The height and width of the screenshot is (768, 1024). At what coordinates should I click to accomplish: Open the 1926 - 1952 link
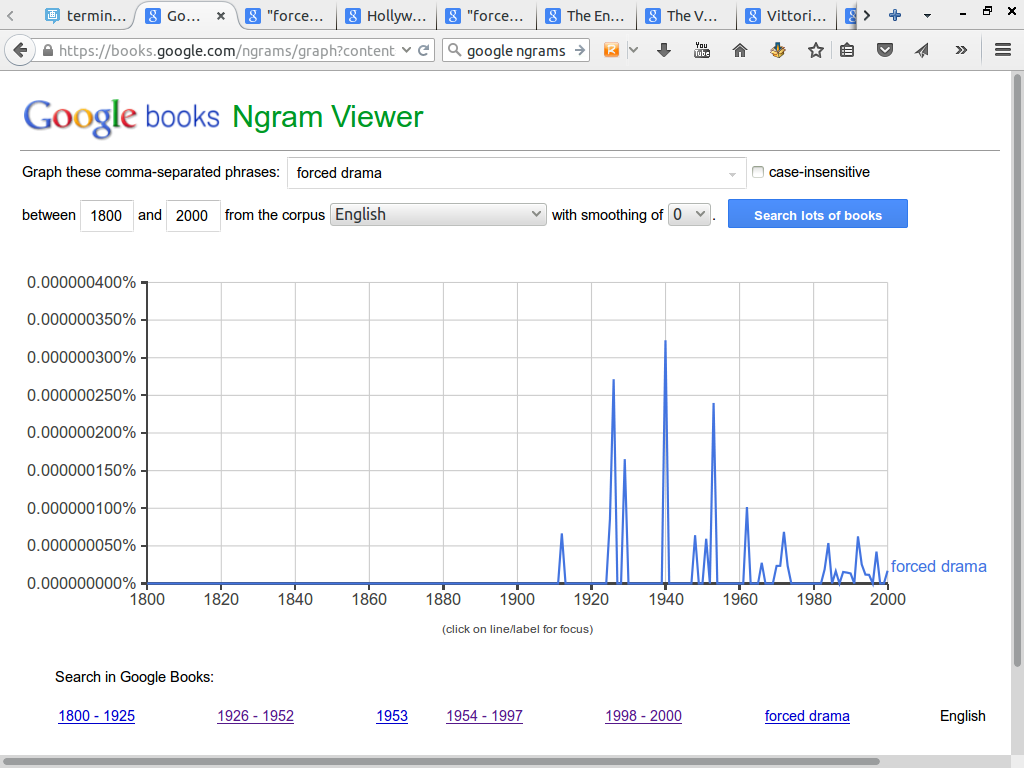point(255,716)
